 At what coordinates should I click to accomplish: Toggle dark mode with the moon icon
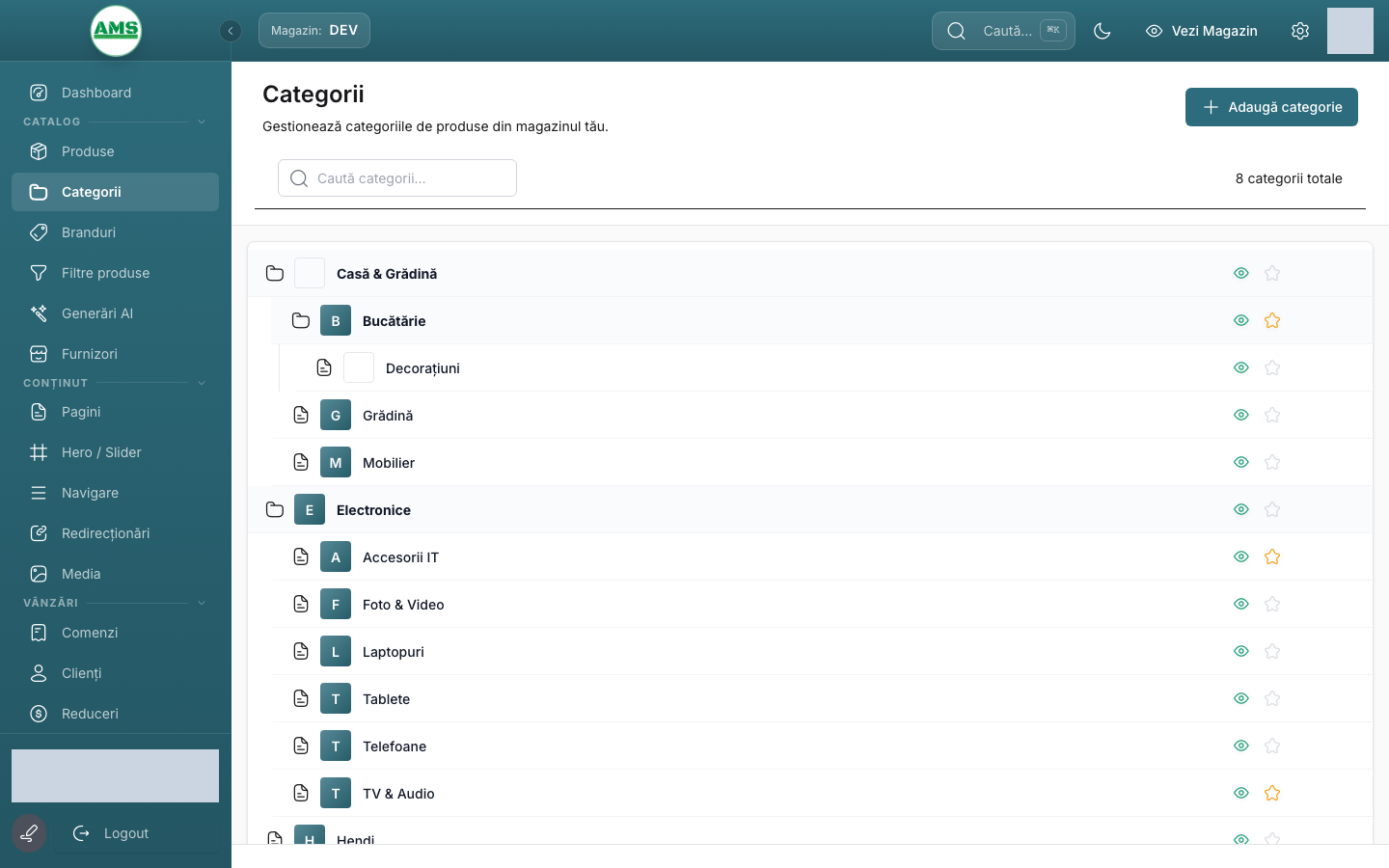click(1103, 31)
